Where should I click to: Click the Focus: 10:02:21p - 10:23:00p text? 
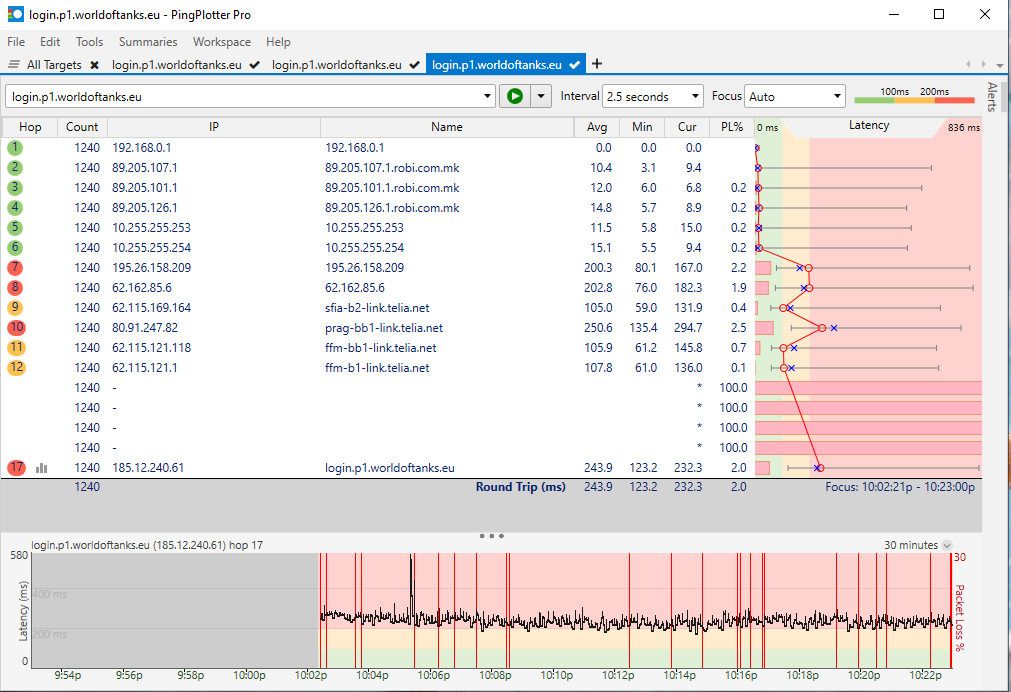pos(899,487)
